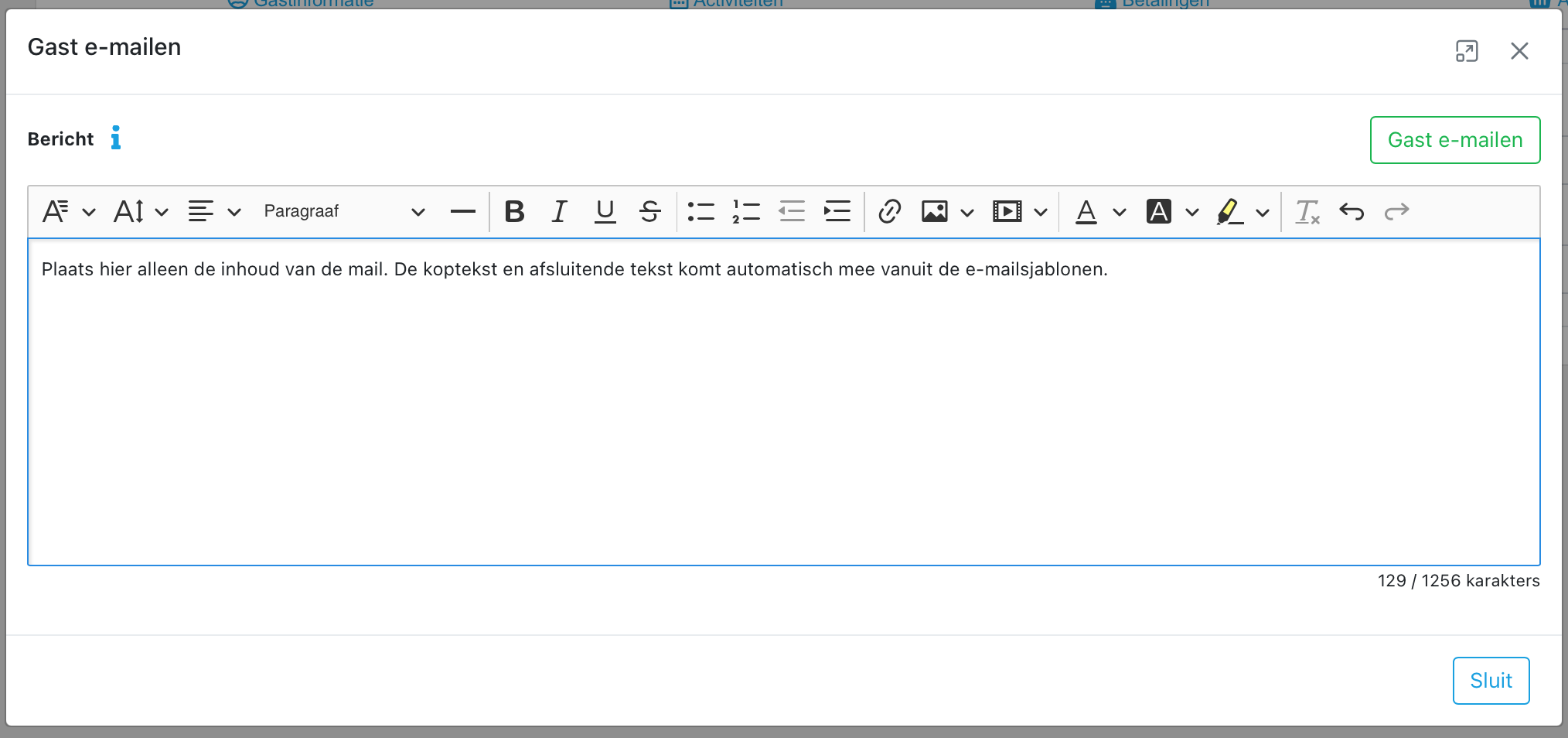Click the green Gast e-mailen button
This screenshot has height=738, width=1568.
click(x=1454, y=140)
